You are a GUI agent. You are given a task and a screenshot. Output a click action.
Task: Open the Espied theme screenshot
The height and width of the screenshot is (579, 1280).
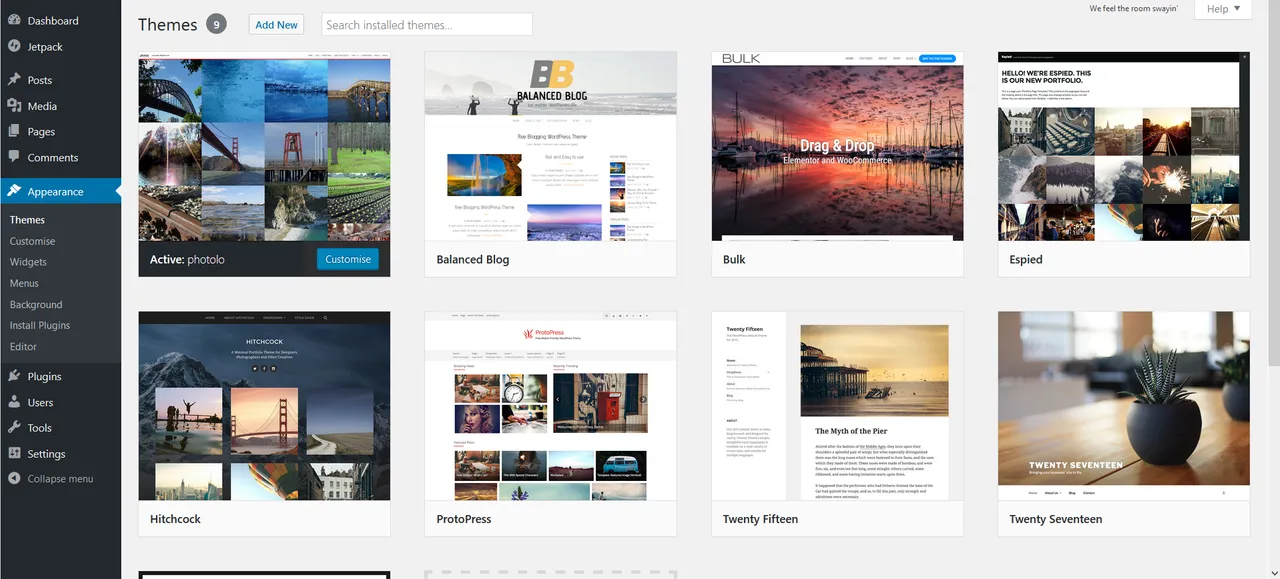[x=1124, y=146]
